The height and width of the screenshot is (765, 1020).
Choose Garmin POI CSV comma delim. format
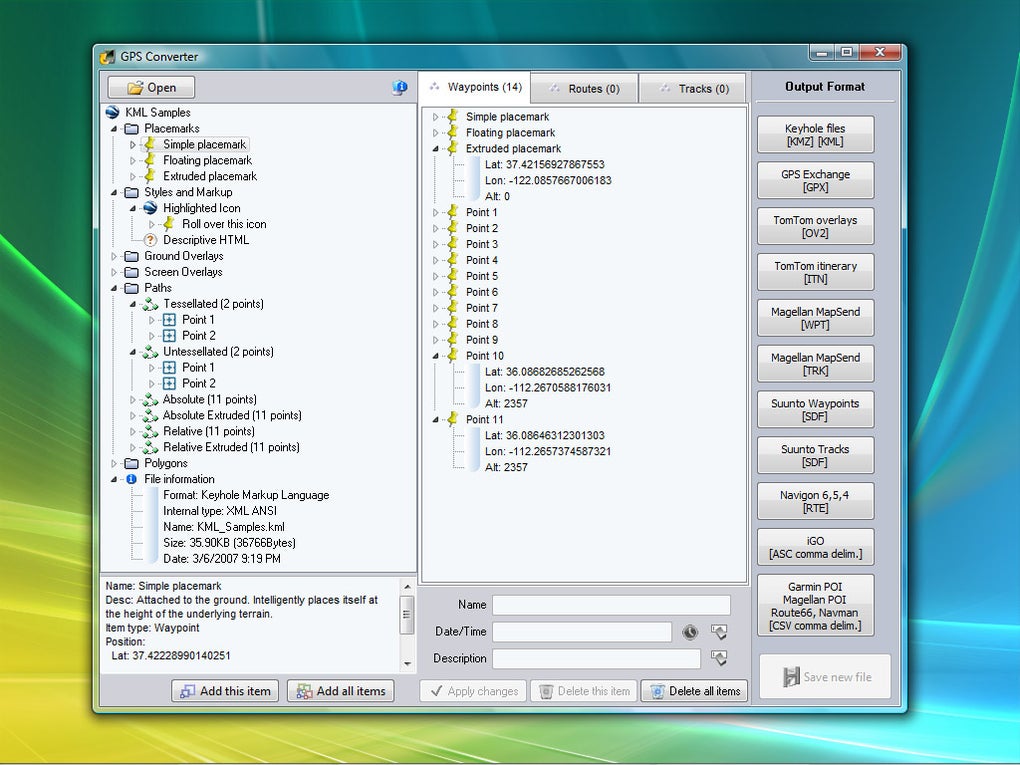[x=815, y=606]
